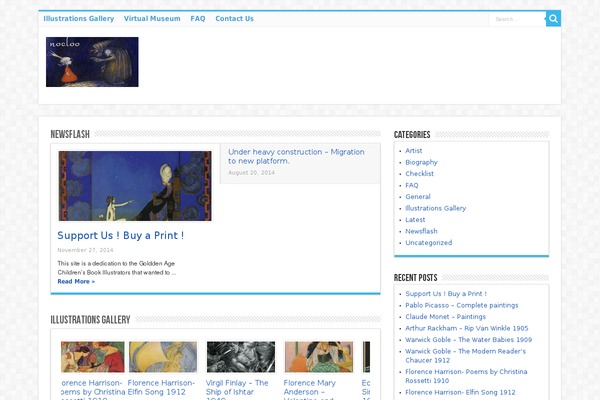Click the Newsflash section heading
The image size is (600, 400).
click(x=70, y=134)
